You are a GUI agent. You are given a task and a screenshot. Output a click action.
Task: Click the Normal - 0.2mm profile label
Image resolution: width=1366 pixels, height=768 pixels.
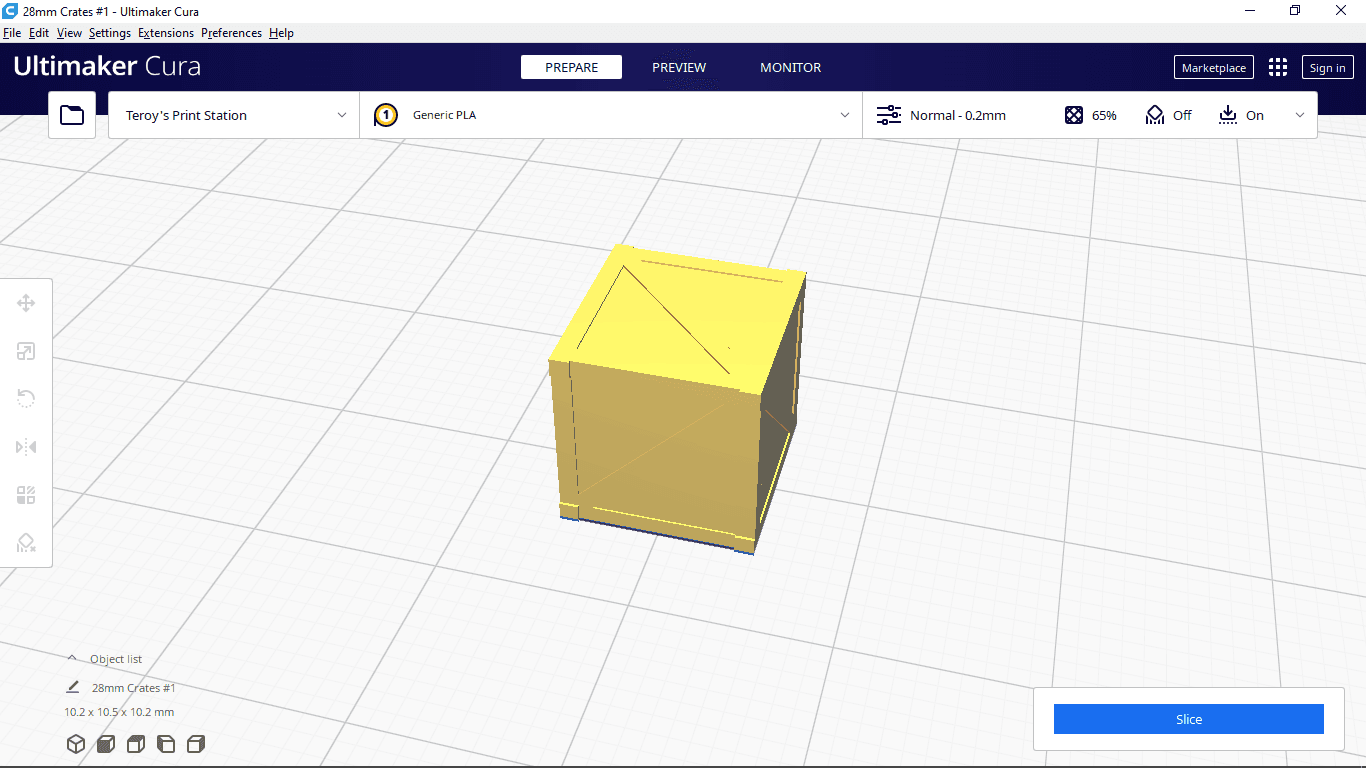click(958, 115)
